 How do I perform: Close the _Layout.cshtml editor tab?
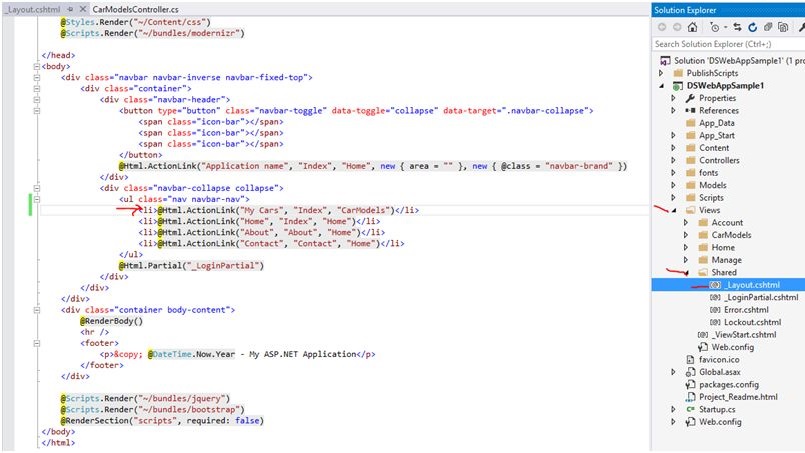(x=82, y=9)
